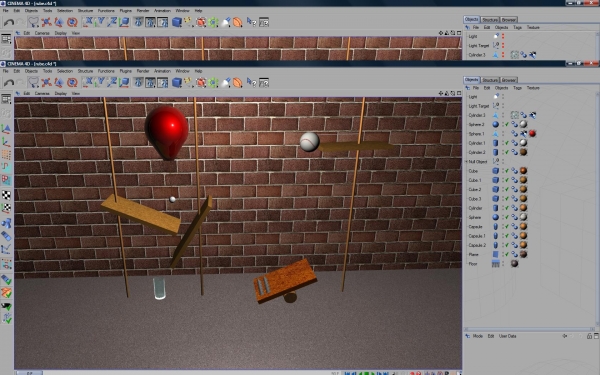Select the Rotate tool in the front window toolbar

tap(72, 83)
